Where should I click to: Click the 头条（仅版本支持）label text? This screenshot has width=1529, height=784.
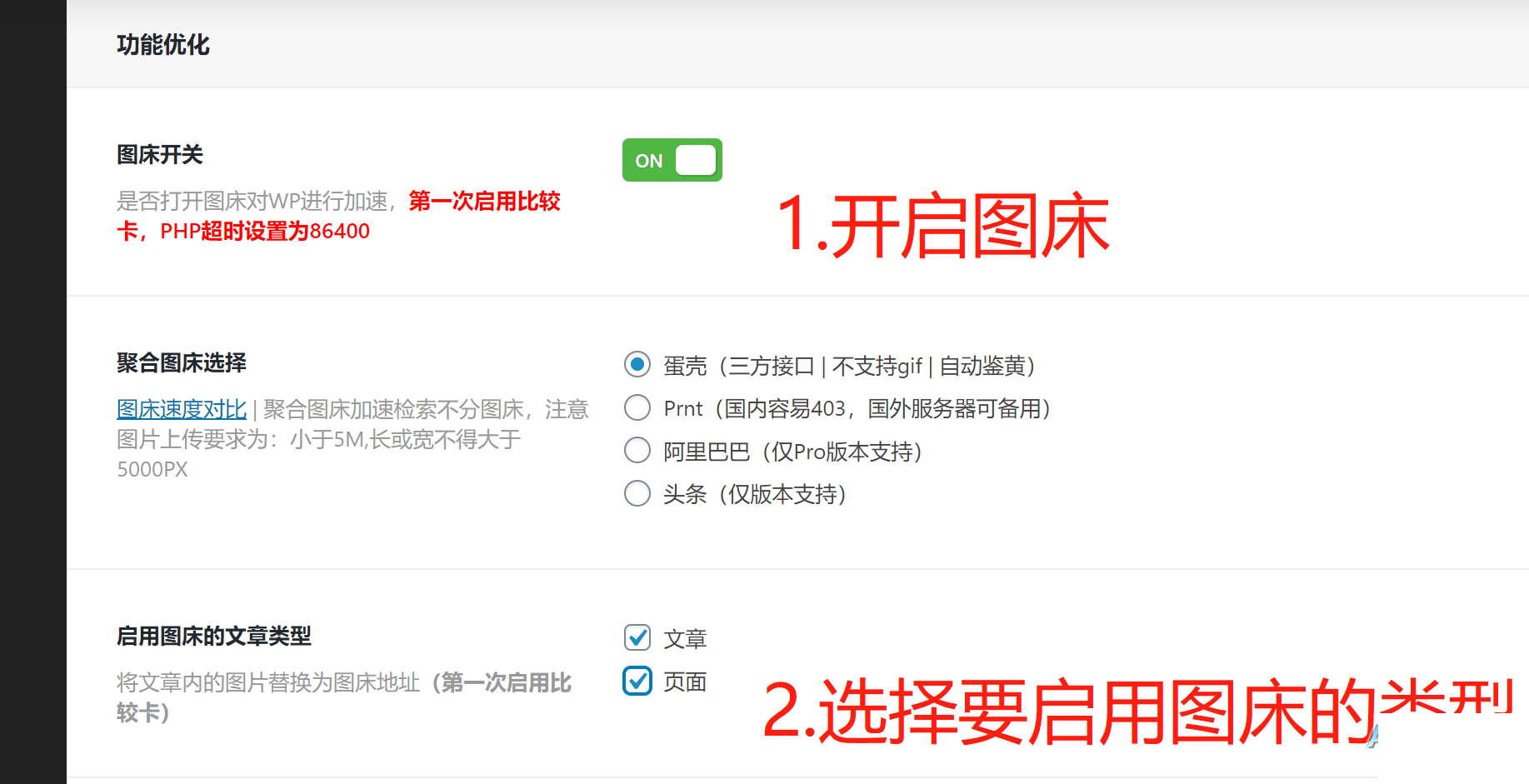coord(754,494)
